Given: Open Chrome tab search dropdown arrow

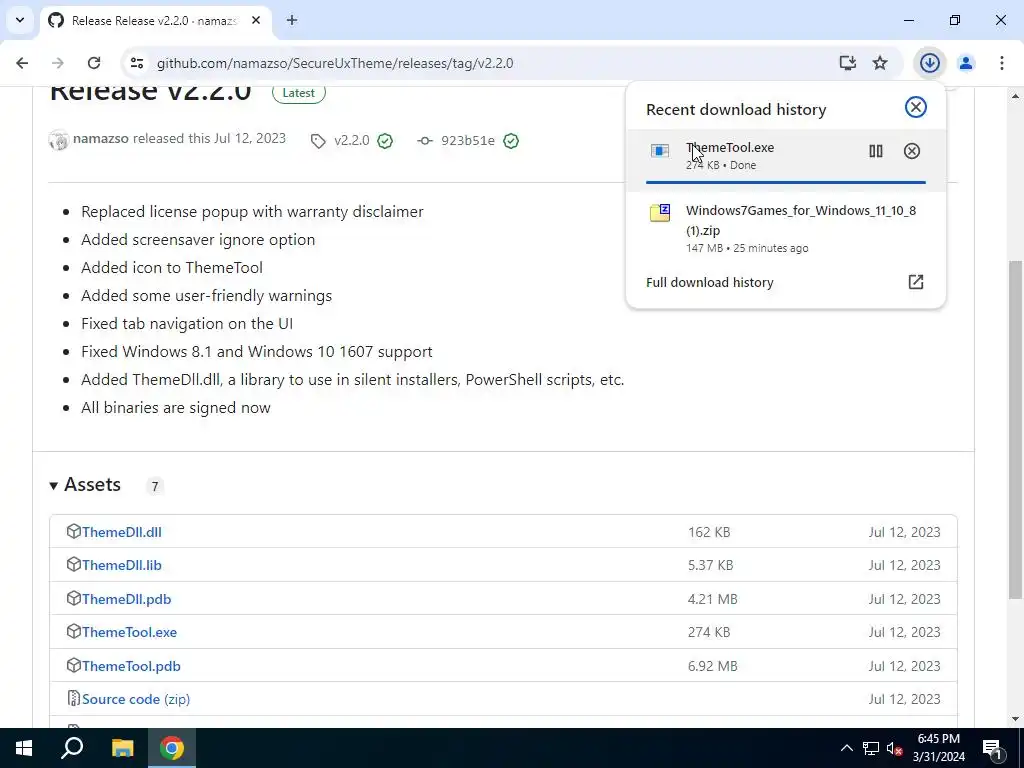Looking at the screenshot, I should click(x=20, y=20).
